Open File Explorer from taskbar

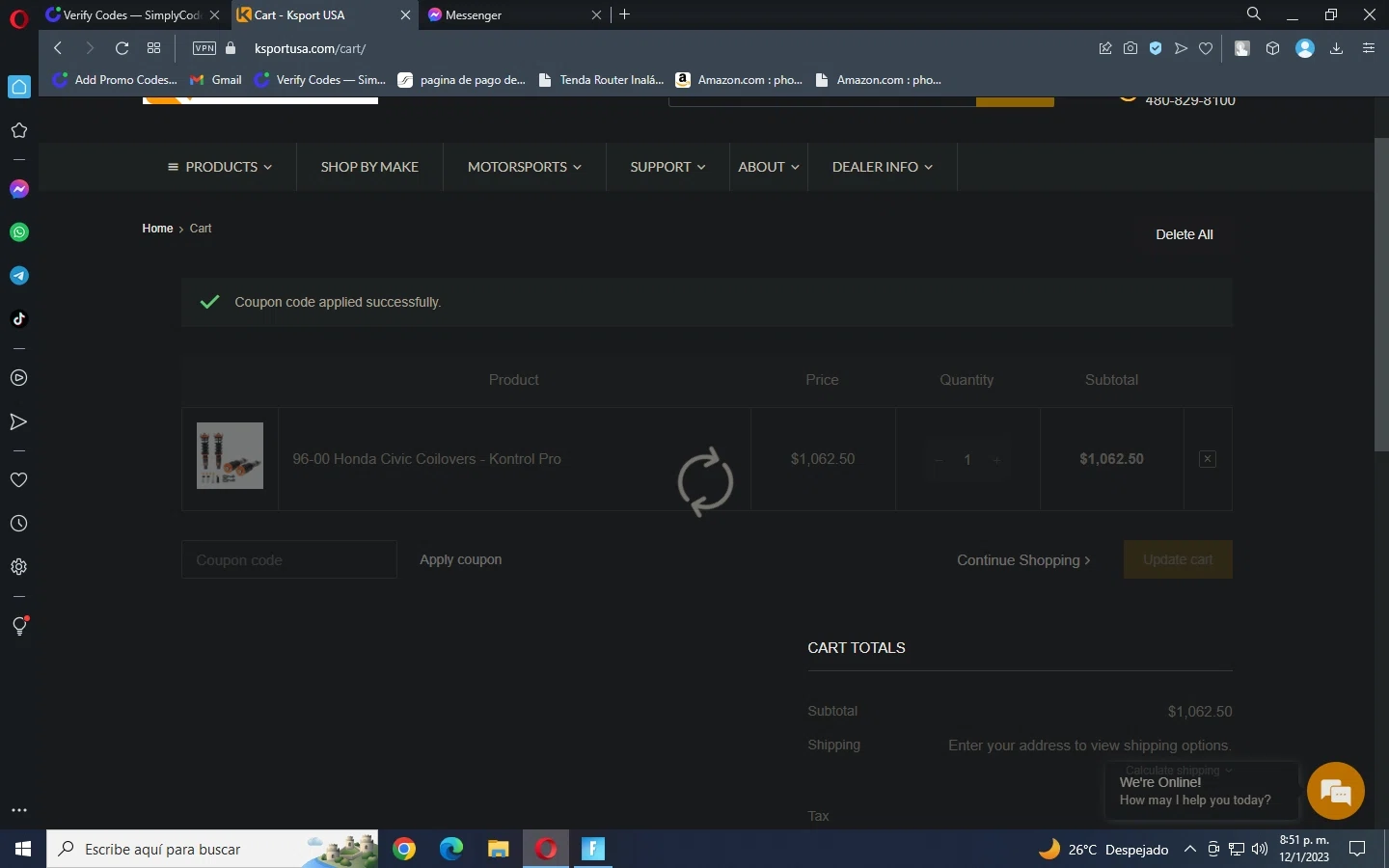coord(498,849)
